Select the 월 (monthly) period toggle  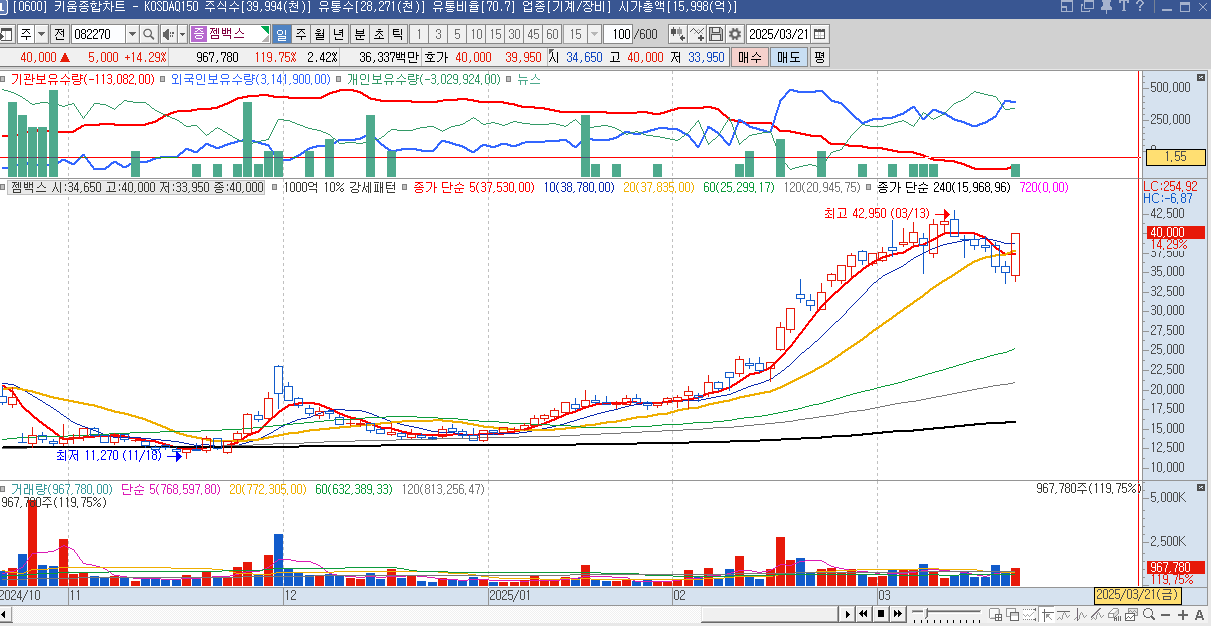[x=318, y=34]
